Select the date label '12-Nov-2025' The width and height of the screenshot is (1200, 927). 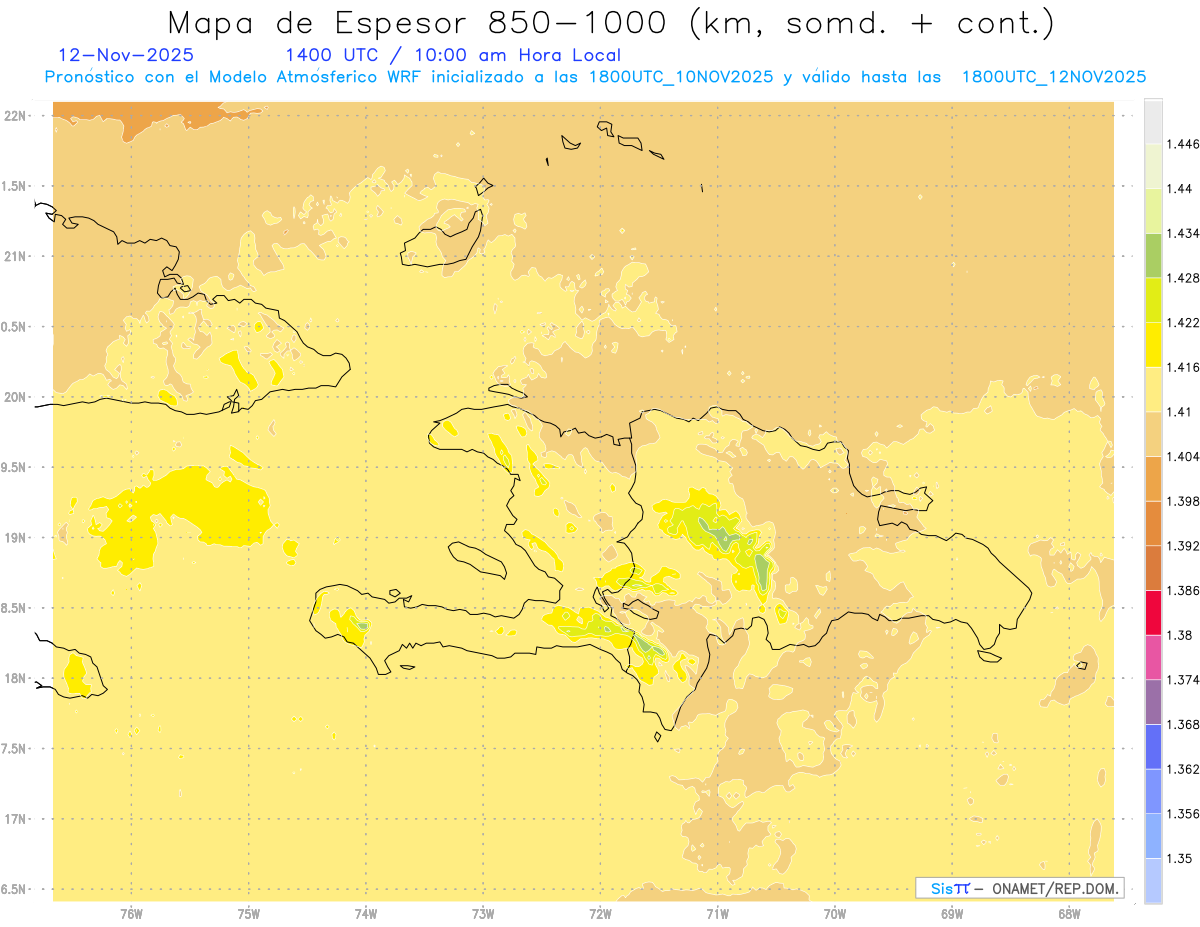(126, 55)
